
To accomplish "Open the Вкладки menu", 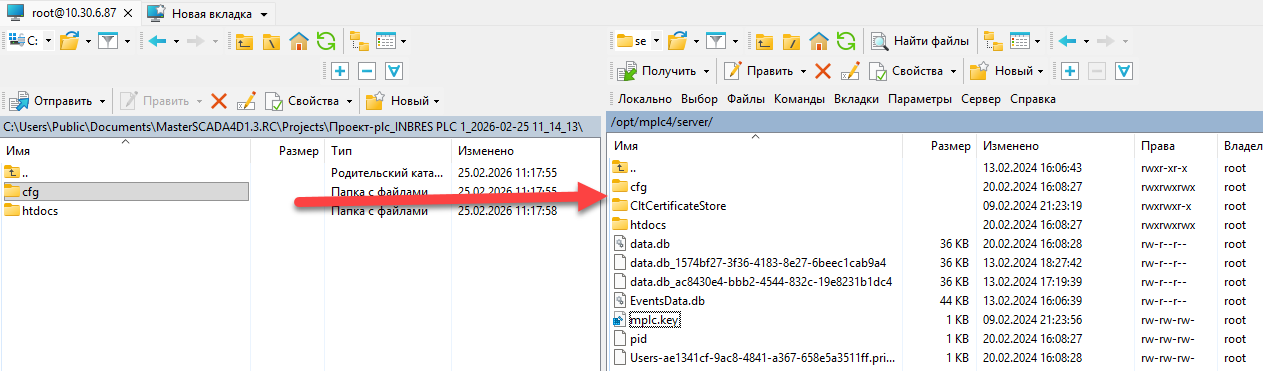I will click(x=856, y=99).
